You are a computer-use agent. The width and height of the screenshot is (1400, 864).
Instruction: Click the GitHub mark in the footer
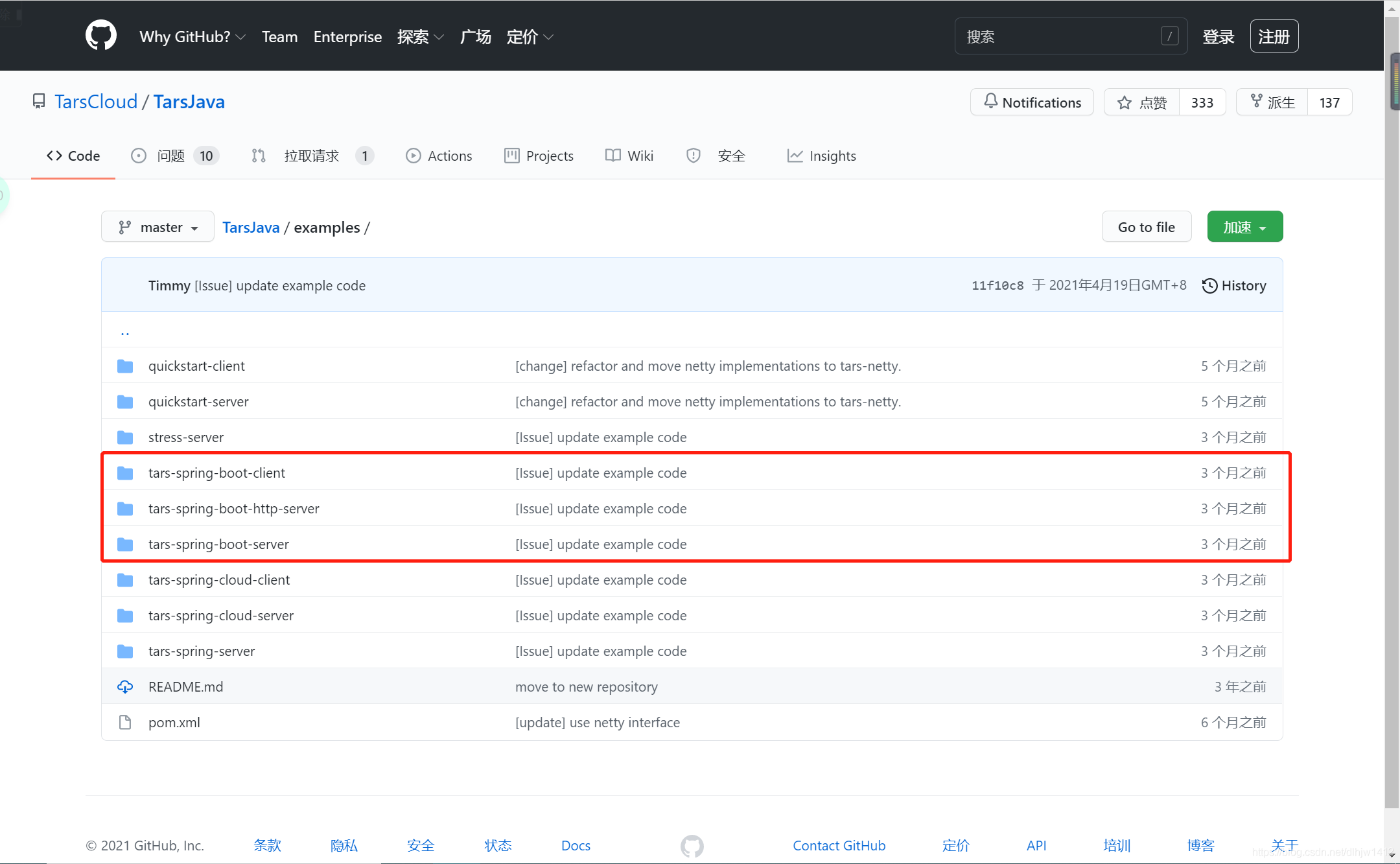(692, 846)
